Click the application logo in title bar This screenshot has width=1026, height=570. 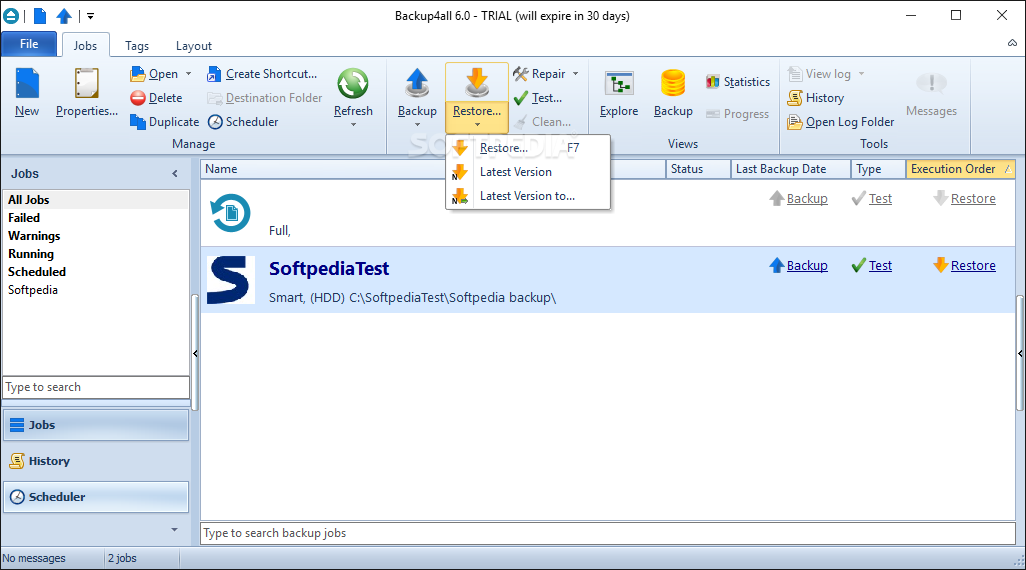11,15
